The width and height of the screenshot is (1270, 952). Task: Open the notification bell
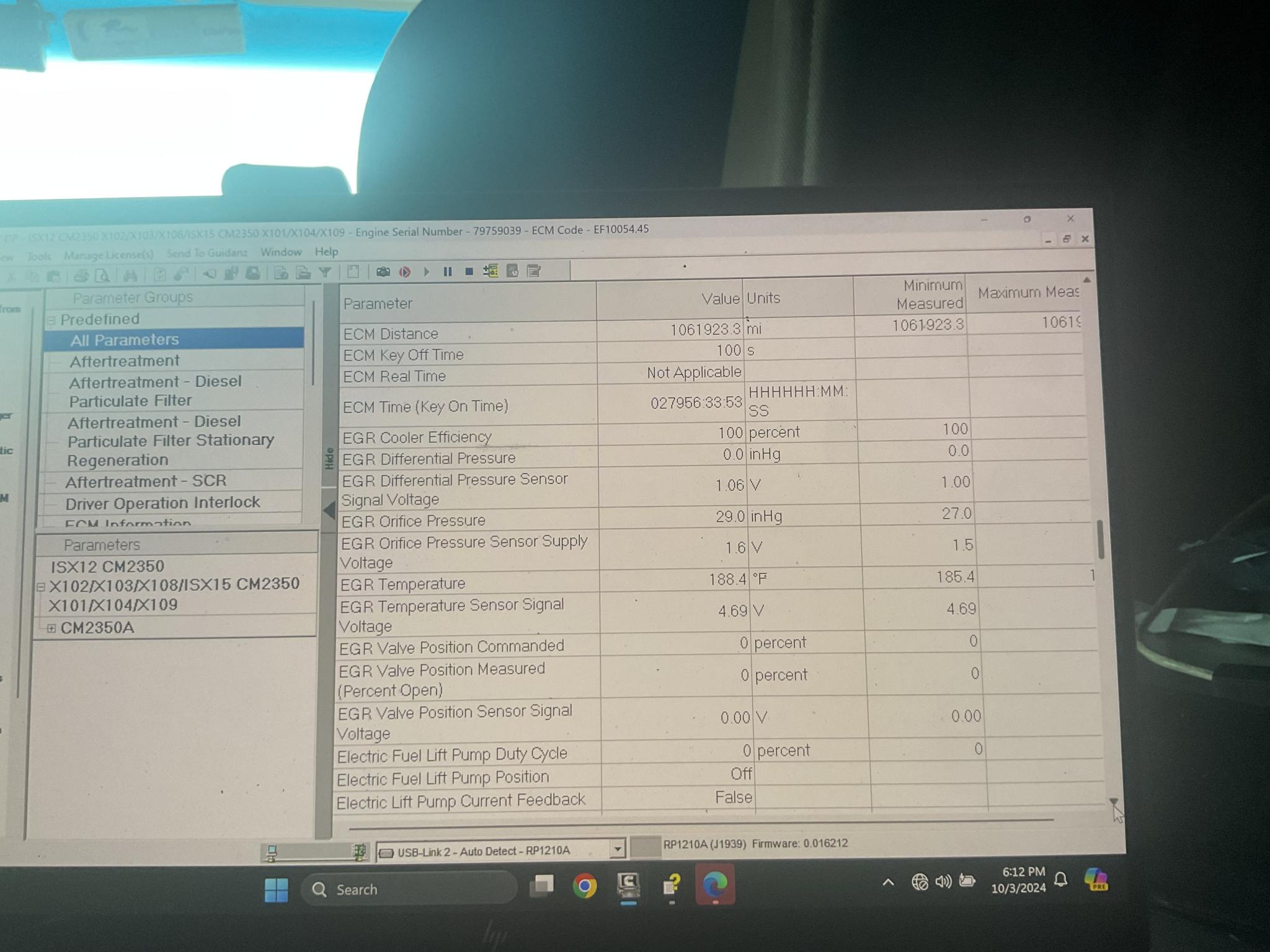click(x=1061, y=879)
